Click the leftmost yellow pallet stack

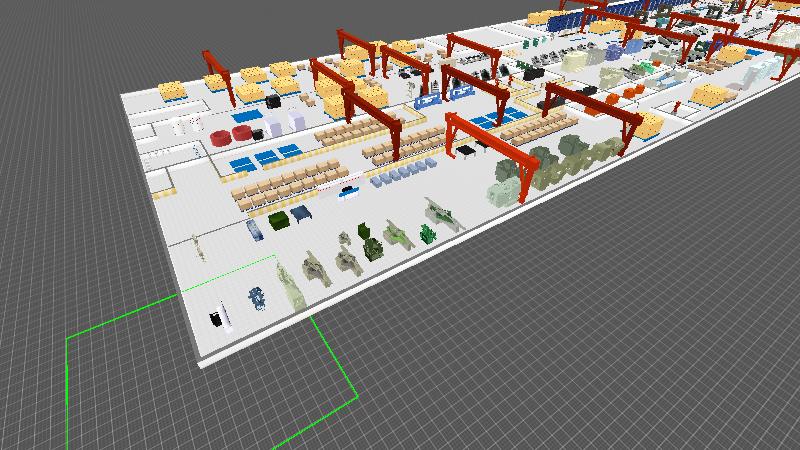coord(173,91)
